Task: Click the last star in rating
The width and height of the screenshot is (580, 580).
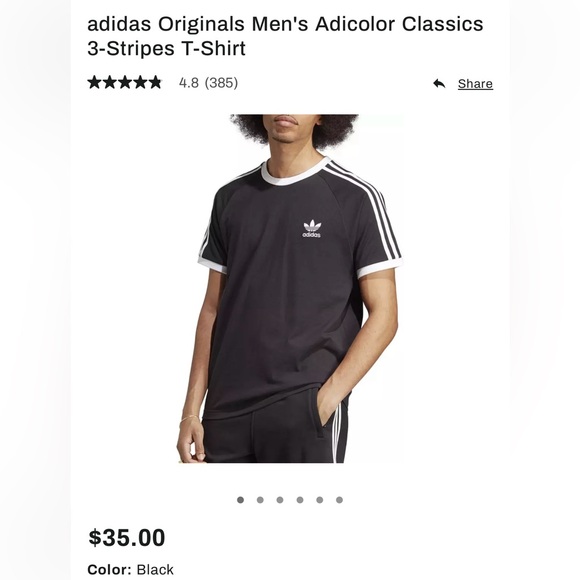Action: (x=155, y=82)
